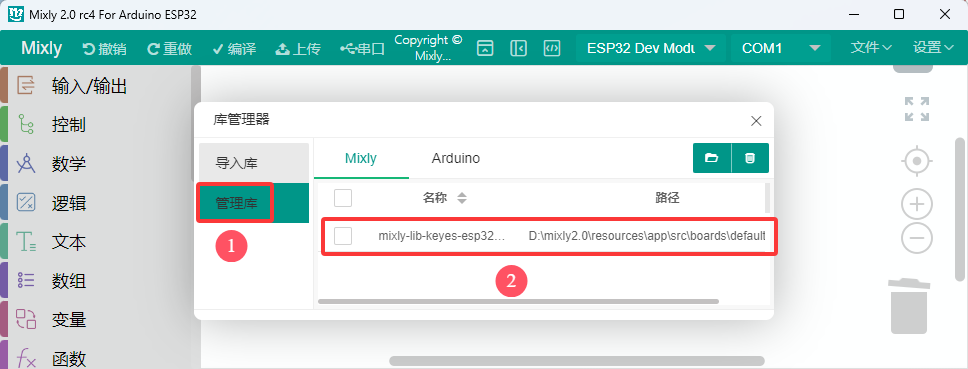Click the undo arrow icon in toolbar

tap(89, 49)
